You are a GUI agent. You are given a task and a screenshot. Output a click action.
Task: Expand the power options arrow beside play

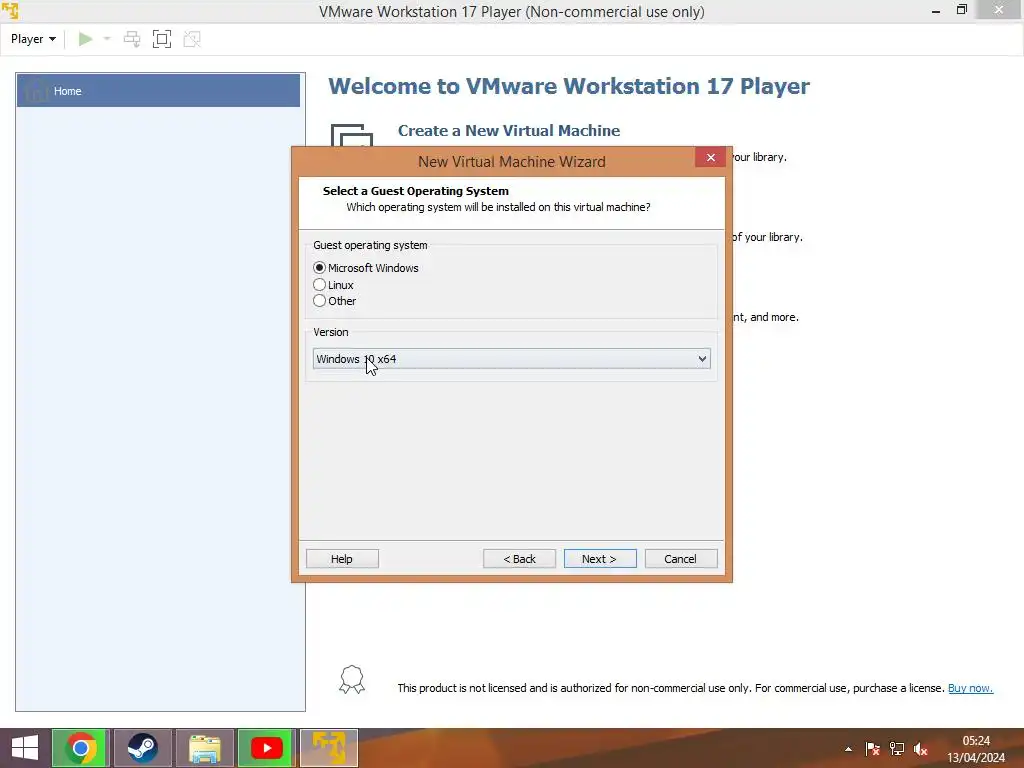point(107,39)
